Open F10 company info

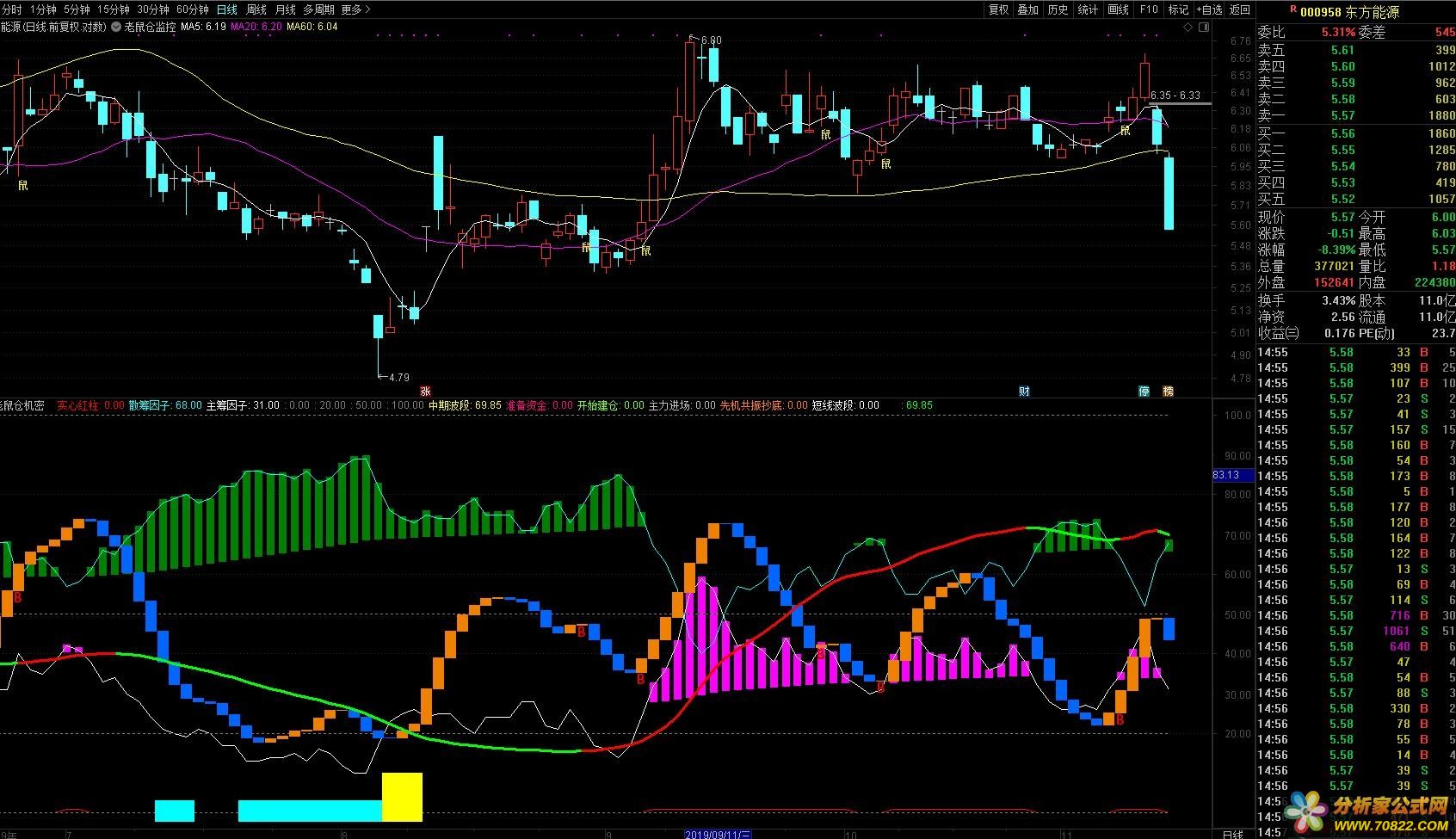point(1149,9)
